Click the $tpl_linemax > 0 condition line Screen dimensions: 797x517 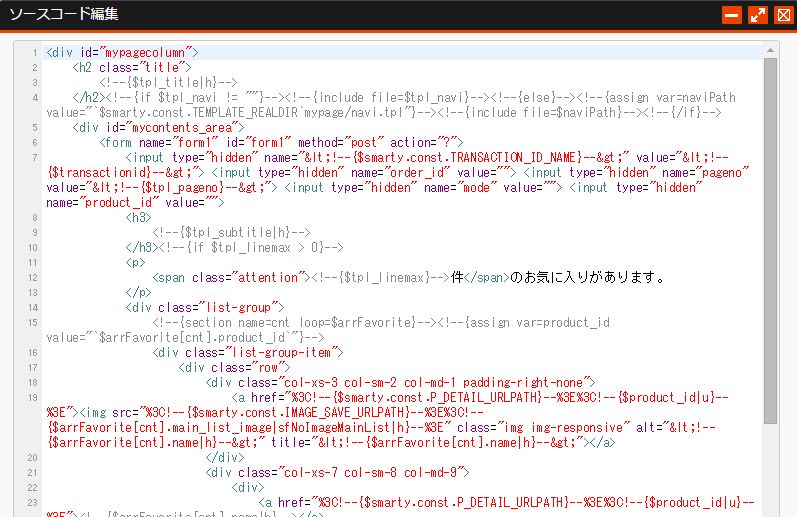pos(251,248)
